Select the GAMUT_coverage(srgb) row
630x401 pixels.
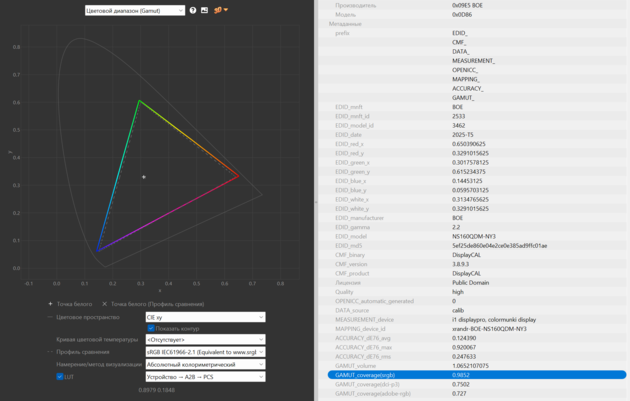(477, 375)
